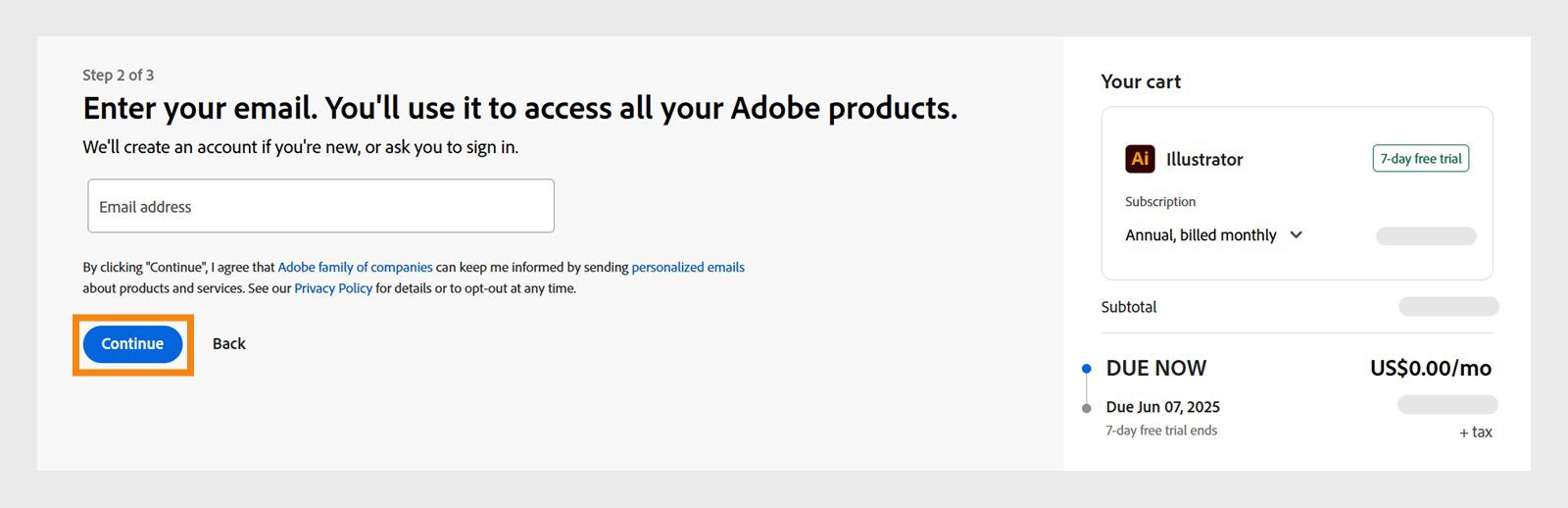Click the "Due Jun 07, 2025" text

tap(1162, 407)
